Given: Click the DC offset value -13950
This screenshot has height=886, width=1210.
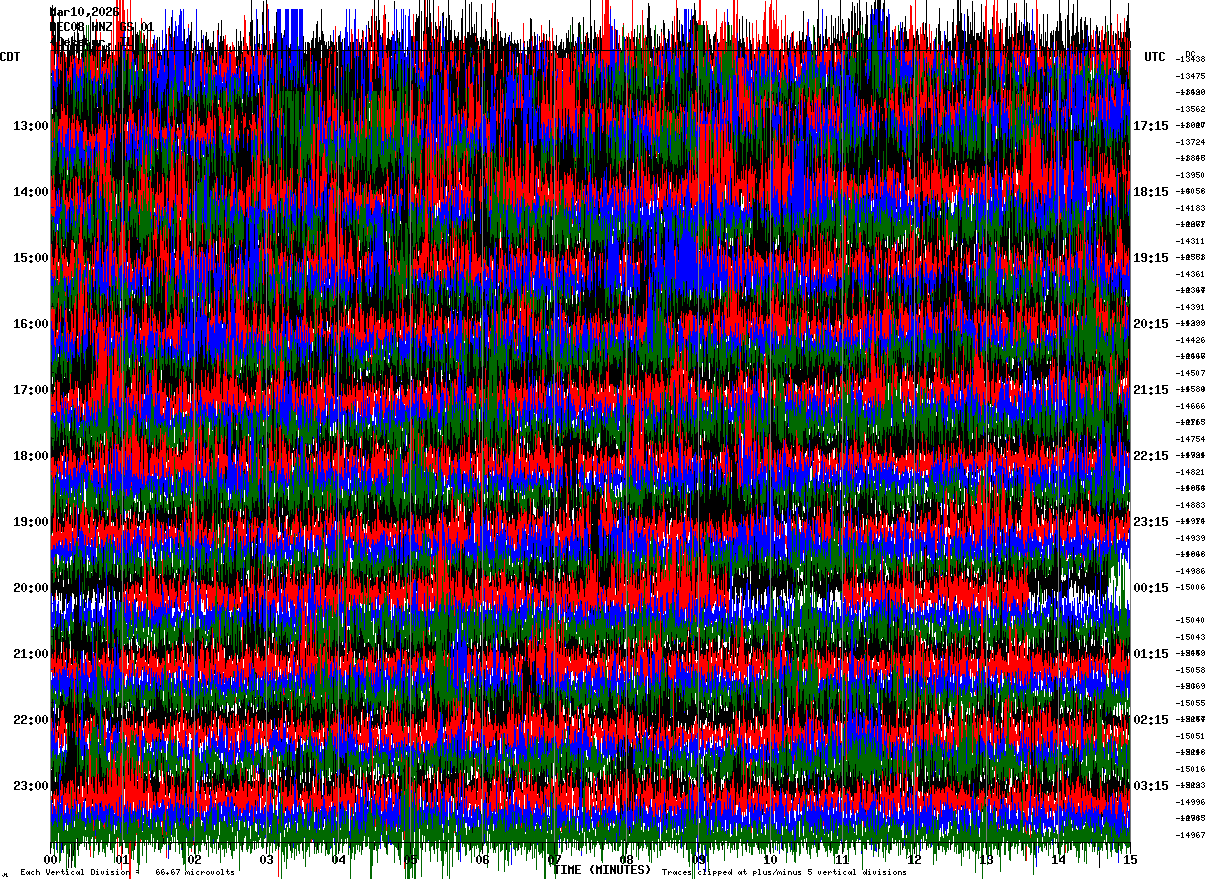Looking at the screenshot, I should click(1190, 175).
